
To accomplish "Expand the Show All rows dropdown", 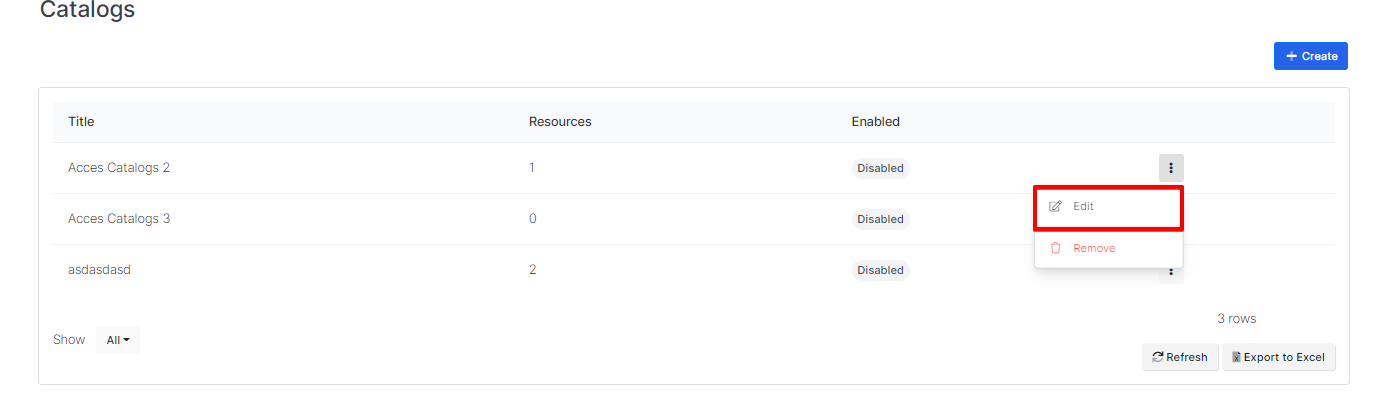I will point(118,340).
